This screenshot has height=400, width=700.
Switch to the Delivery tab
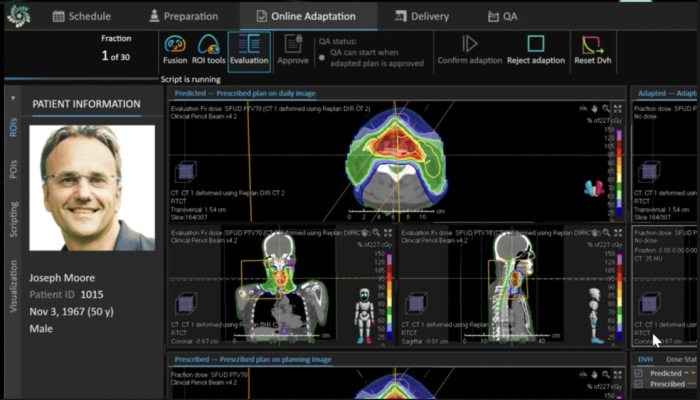(x=422, y=16)
